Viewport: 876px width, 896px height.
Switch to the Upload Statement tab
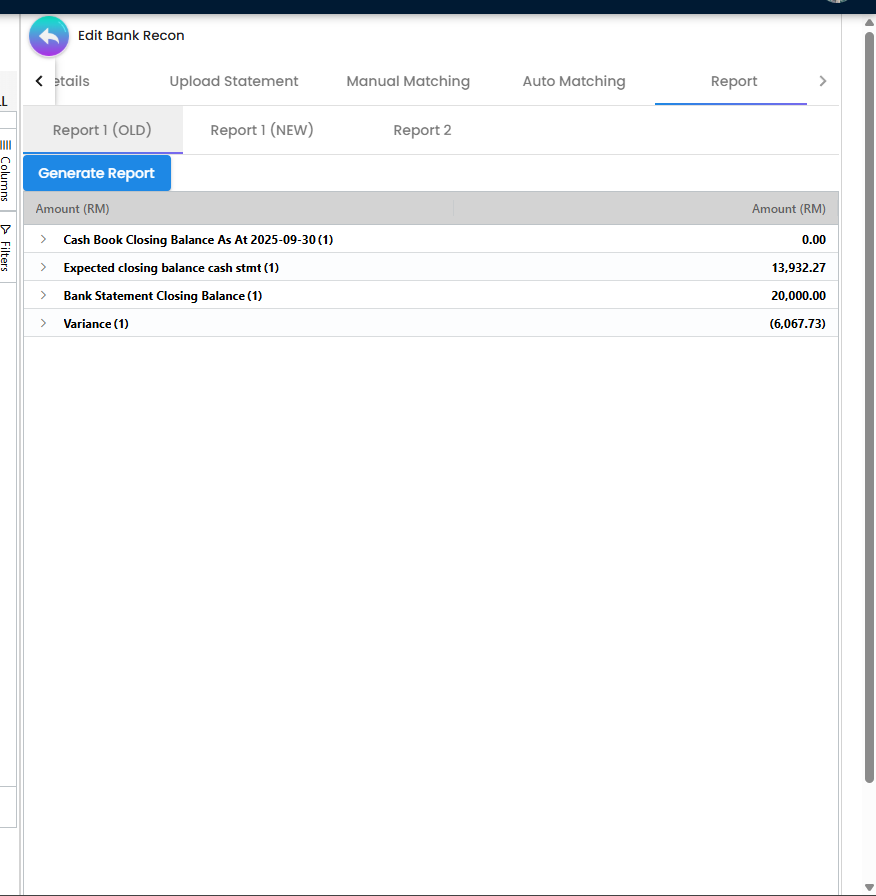tap(234, 81)
